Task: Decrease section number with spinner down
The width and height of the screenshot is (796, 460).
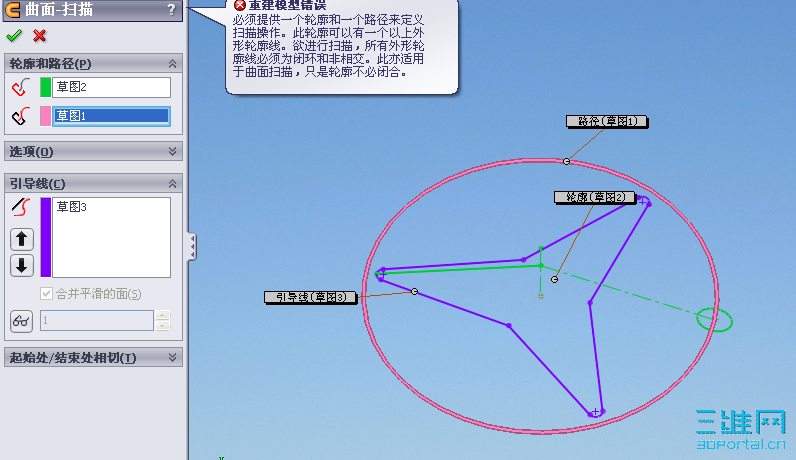Action: pos(163,325)
